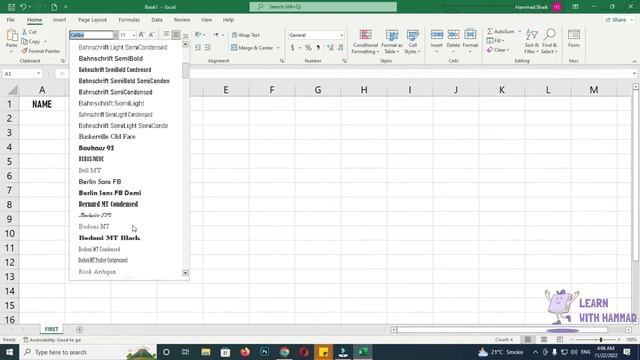Select the FIRST sheet tab
This screenshot has width=640, height=360.
51,329
